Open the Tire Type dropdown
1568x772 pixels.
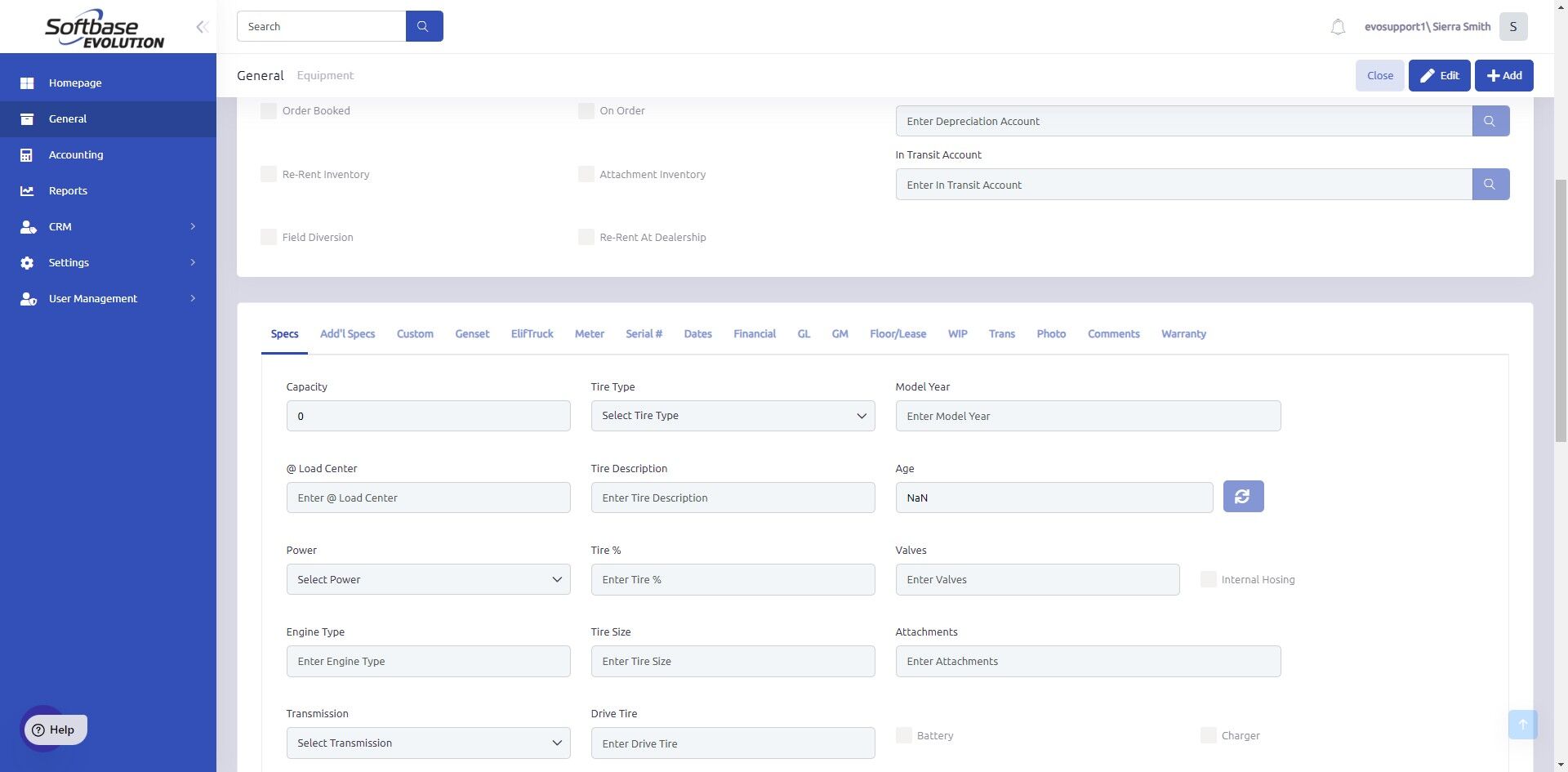[733, 416]
